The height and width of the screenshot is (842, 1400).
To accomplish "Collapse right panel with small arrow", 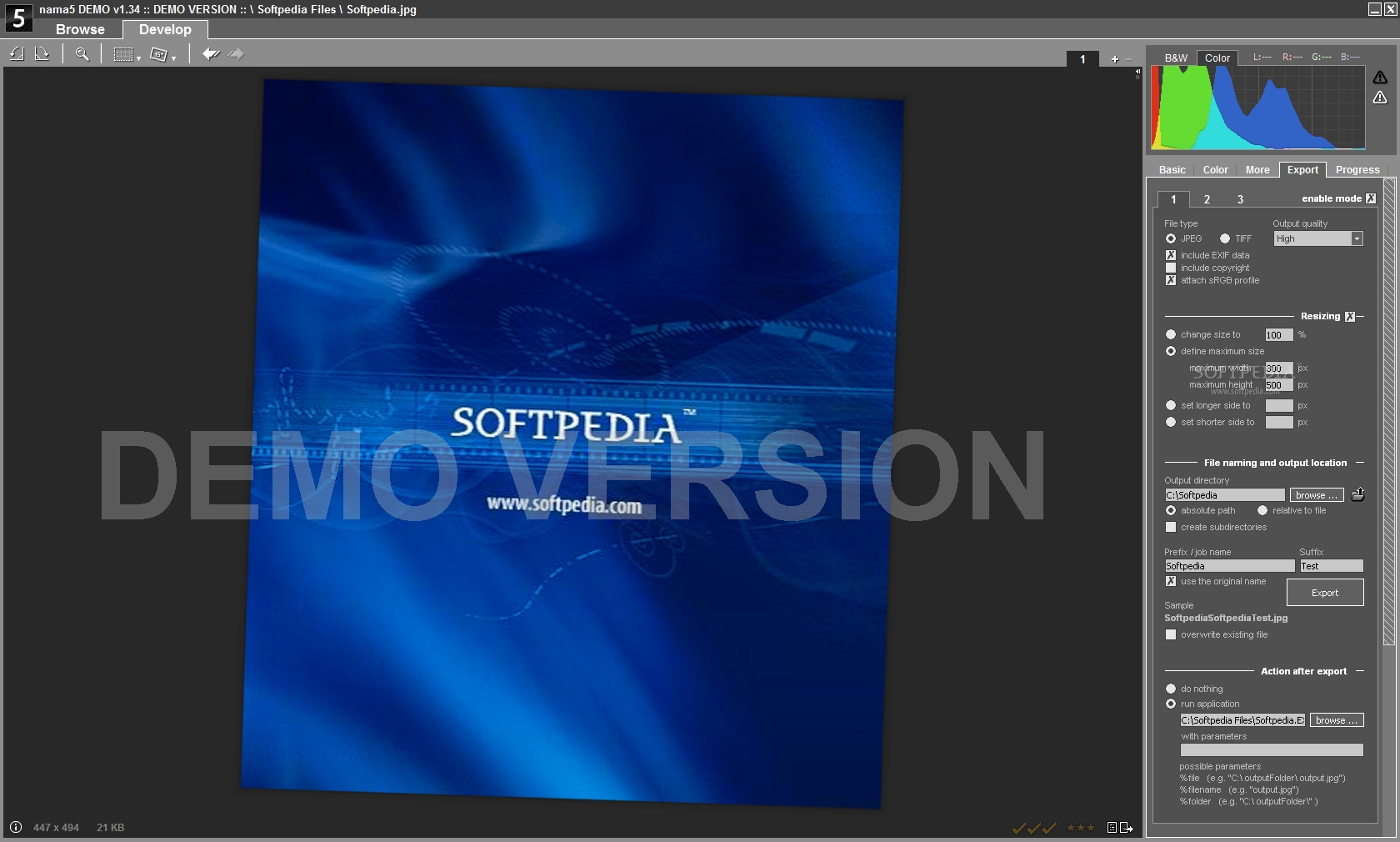I will pos(1137,73).
